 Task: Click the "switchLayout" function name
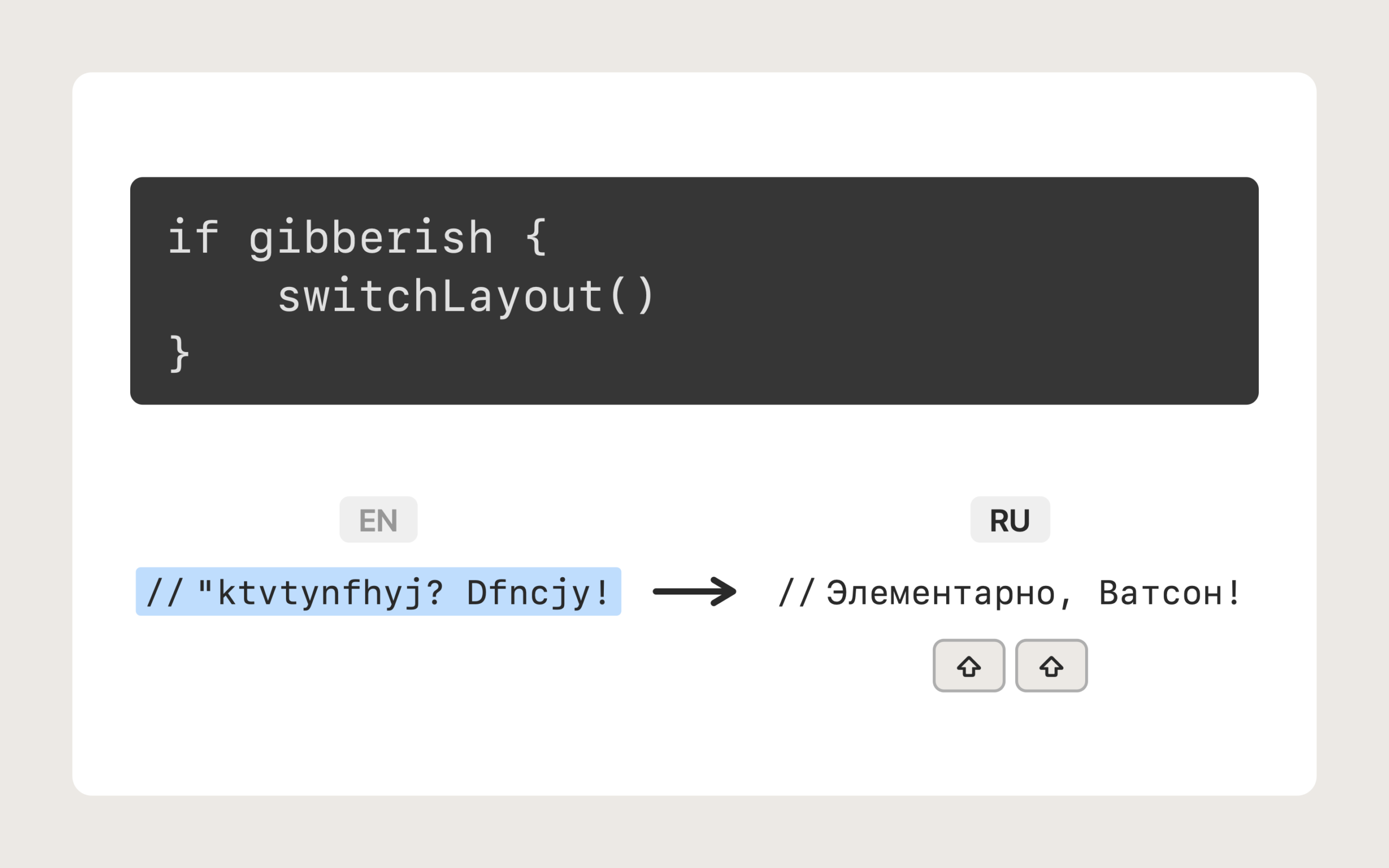click(x=440, y=296)
